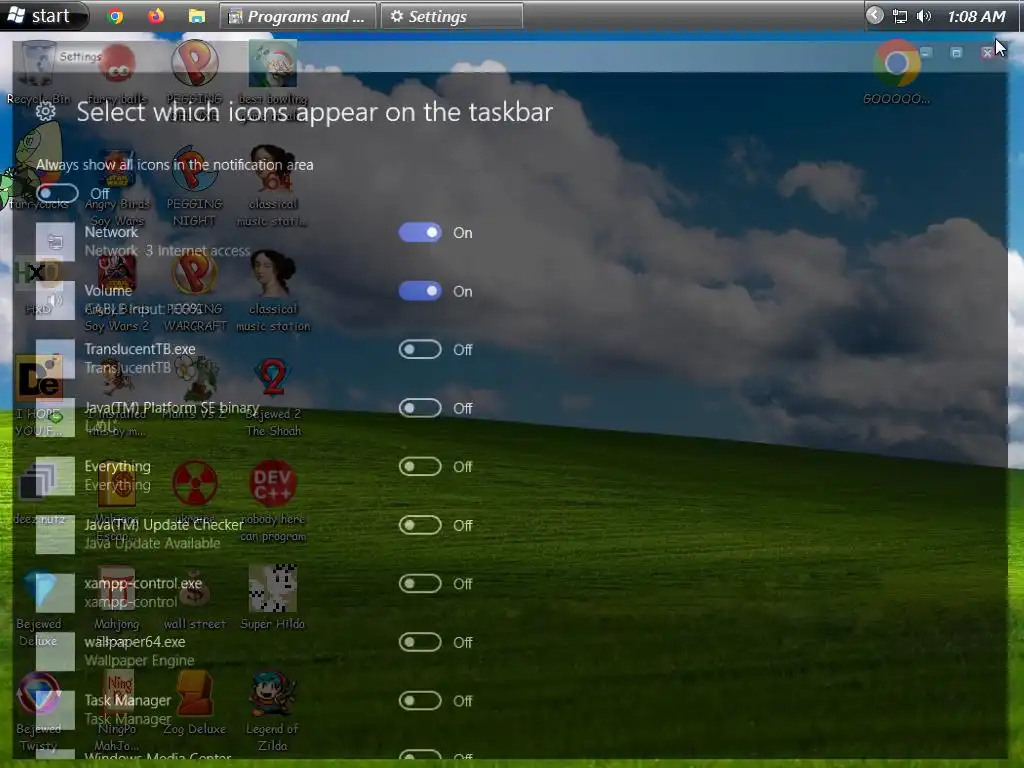Switch on the Task Manager icon toggle
Screen dimensions: 1024x768
click(420, 701)
